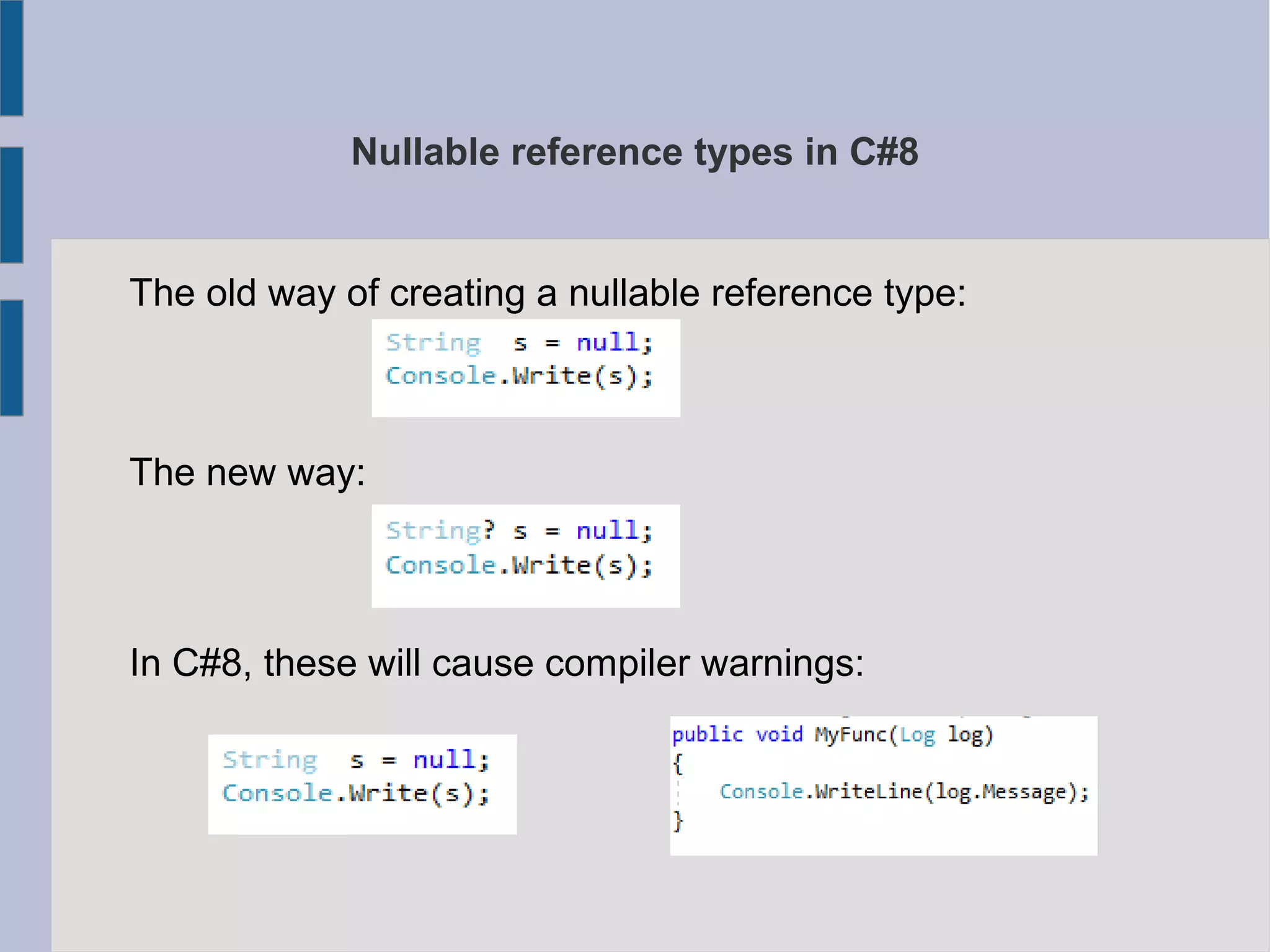
Task: Click 'public void' keywords in the MyFunc snippet
Action: pyautogui.click(x=737, y=735)
